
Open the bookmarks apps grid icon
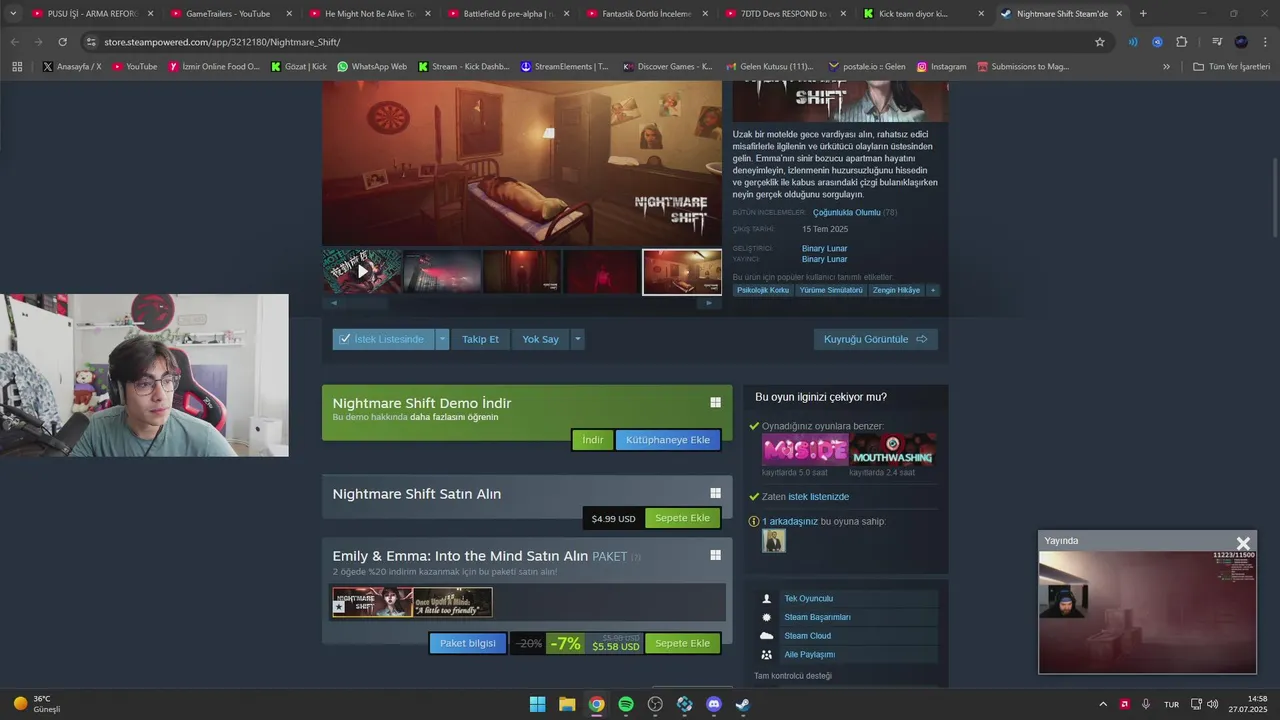click(17, 66)
